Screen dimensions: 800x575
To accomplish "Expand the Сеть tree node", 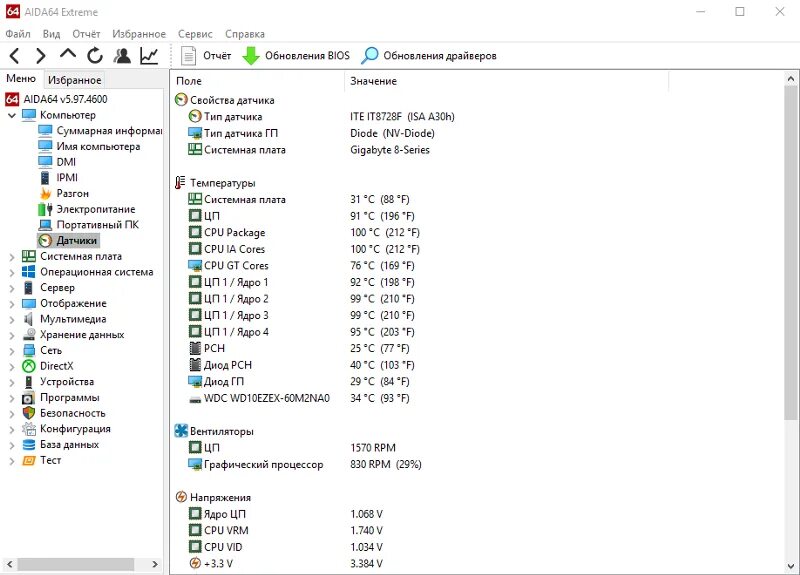I will (x=12, y=351).
